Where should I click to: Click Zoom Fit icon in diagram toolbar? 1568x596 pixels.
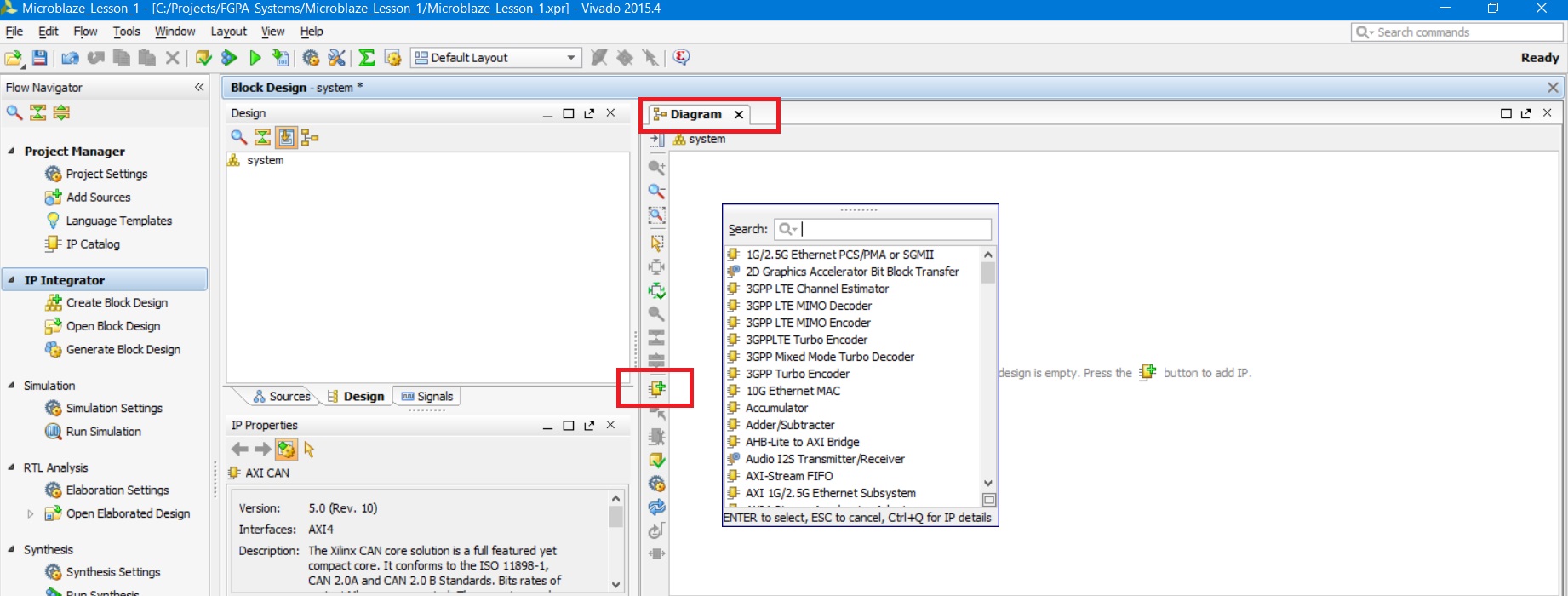(x=656, y=215)
